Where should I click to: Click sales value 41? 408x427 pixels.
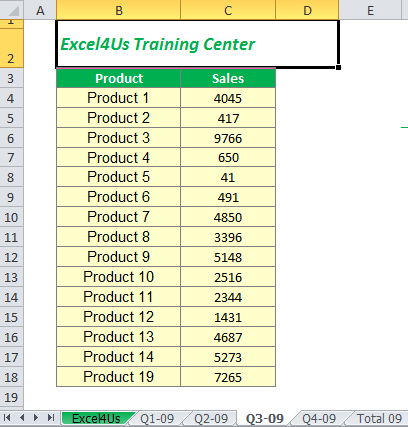pyautogui.click(x=228, y=177)
